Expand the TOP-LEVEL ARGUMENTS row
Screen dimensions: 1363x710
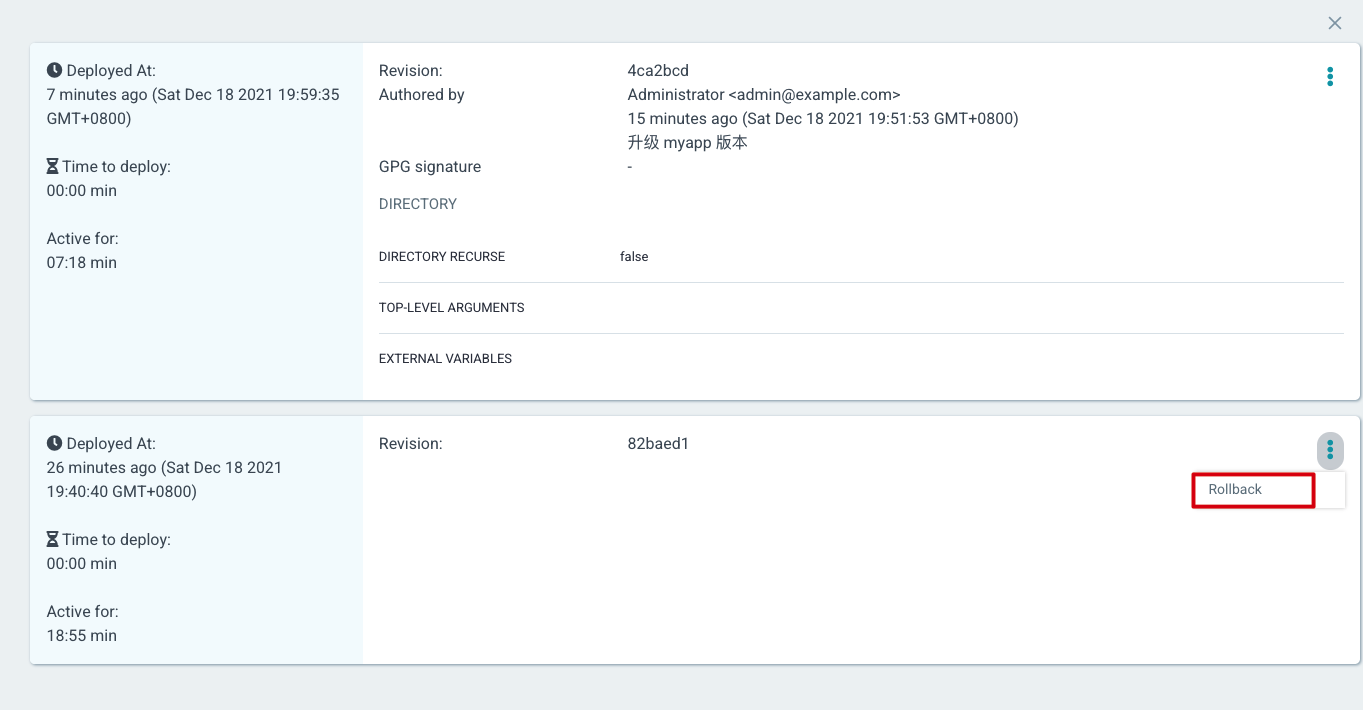pyautogui.click(x=861, y=308)
